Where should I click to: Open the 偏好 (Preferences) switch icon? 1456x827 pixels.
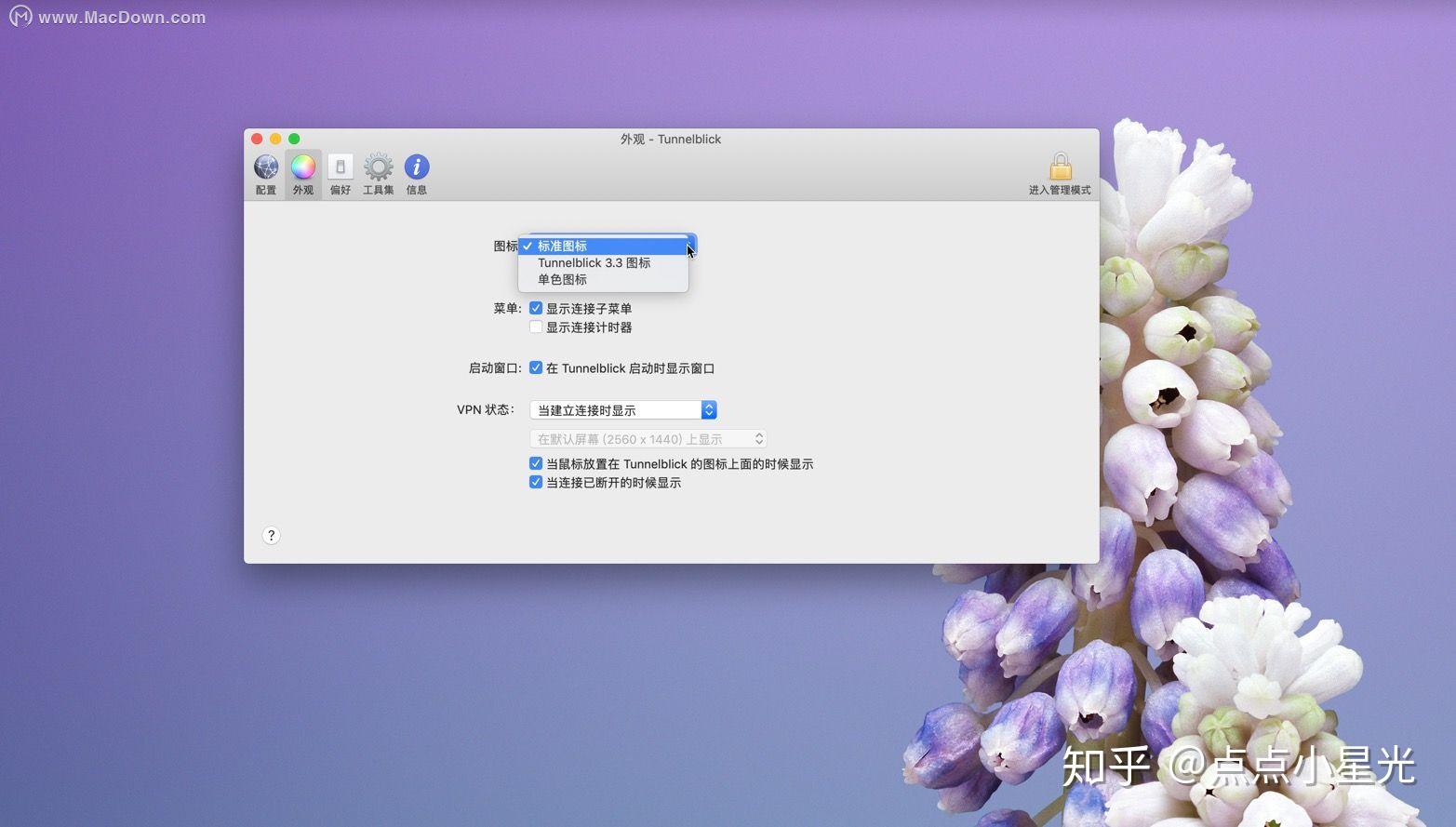coord(341,174)
